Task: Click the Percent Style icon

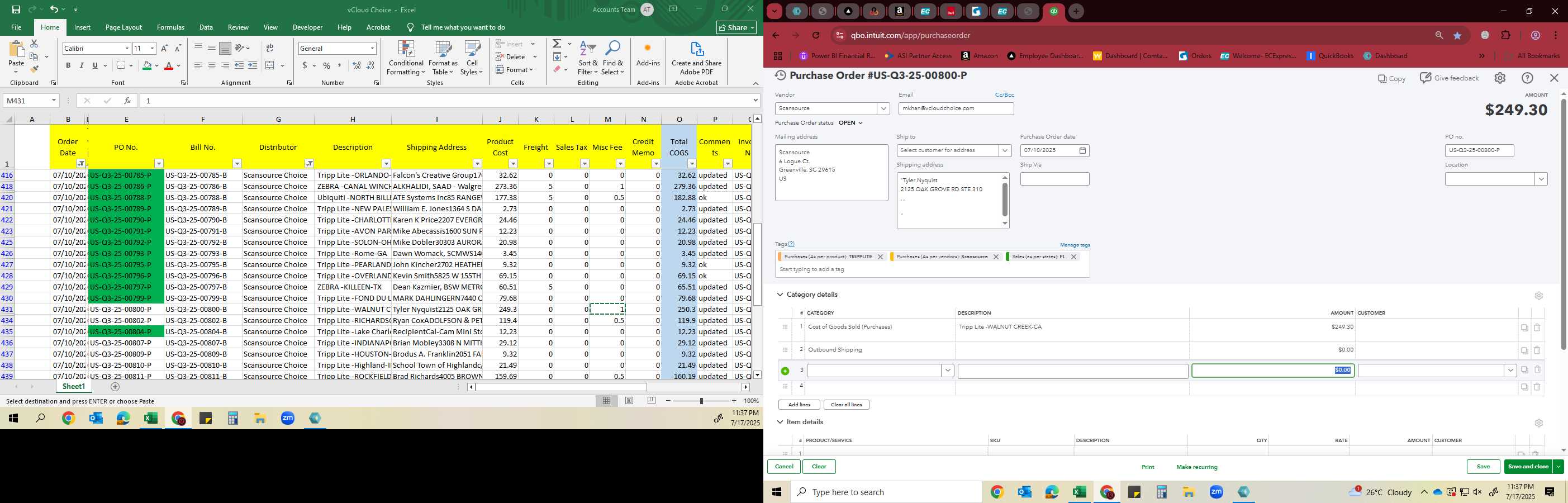Action: [327, 66]
